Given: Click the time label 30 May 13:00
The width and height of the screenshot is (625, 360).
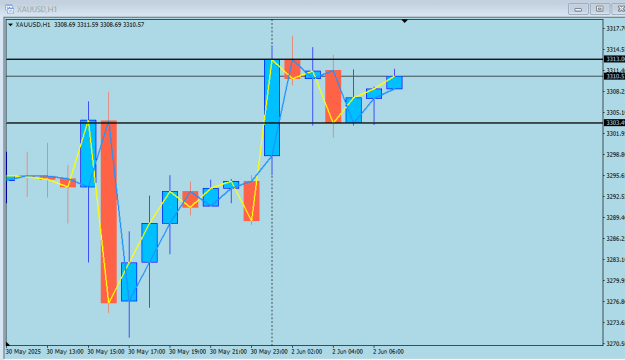Looking at the screenshot, I should pos(65,352).
